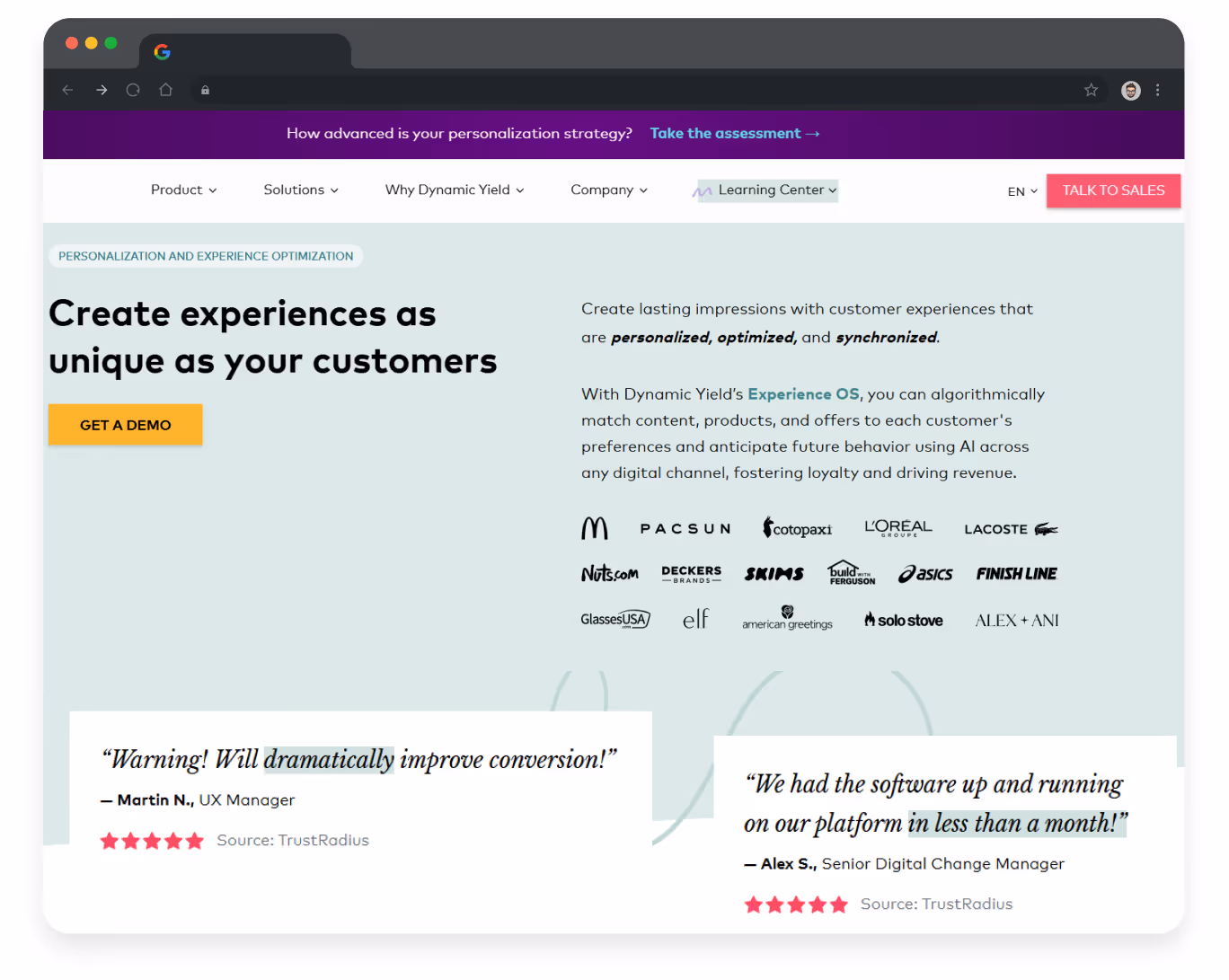Open the browser three-dot menu

1157,90
